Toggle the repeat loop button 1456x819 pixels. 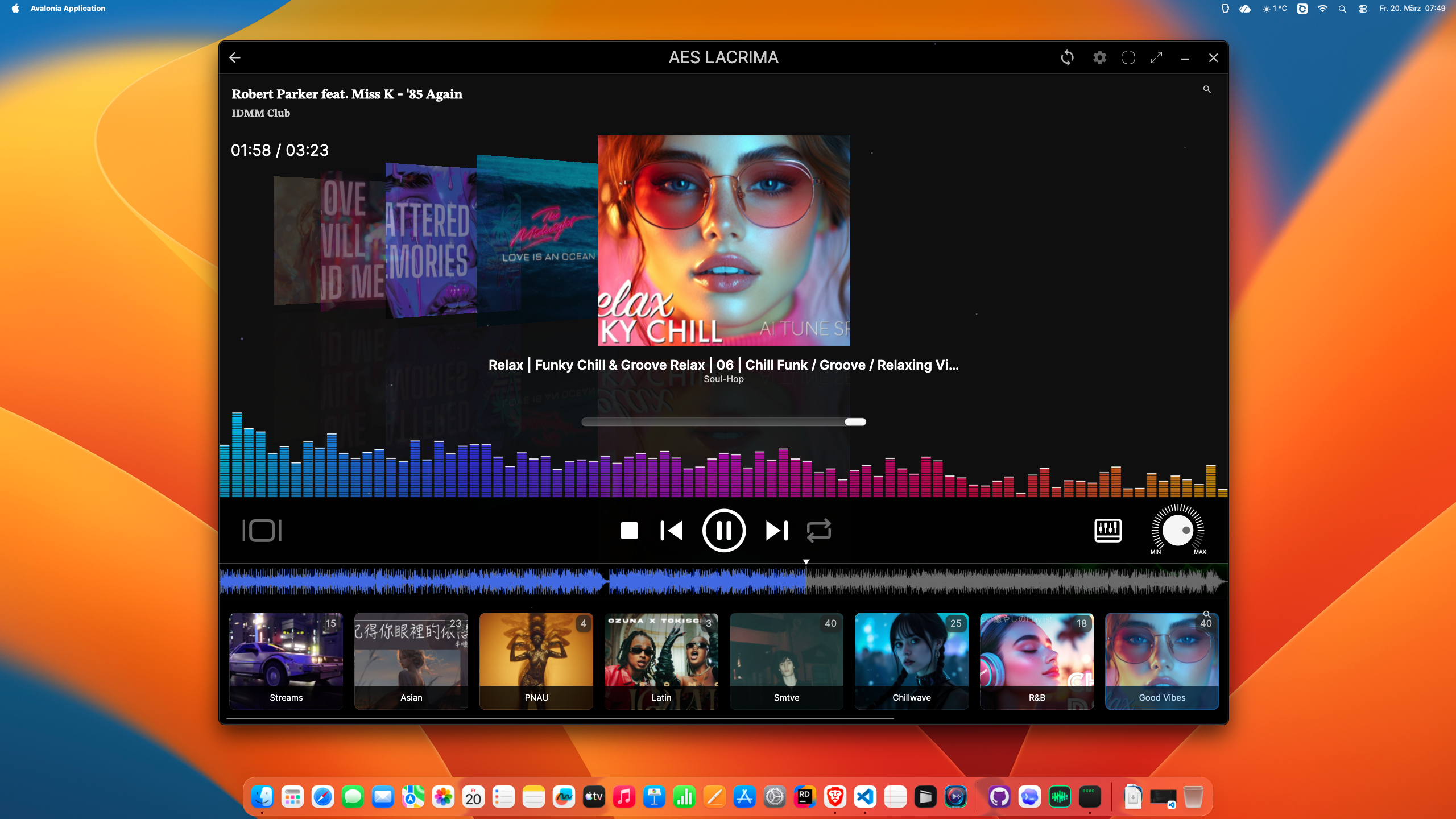pyautogui.click(x=819, y=531)
